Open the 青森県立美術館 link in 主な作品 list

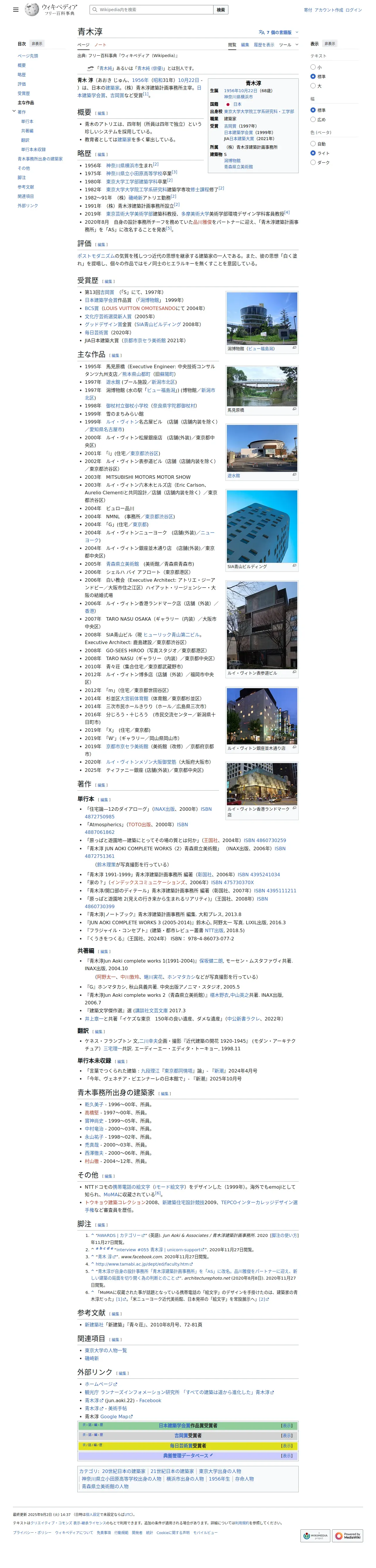(122, 564)
